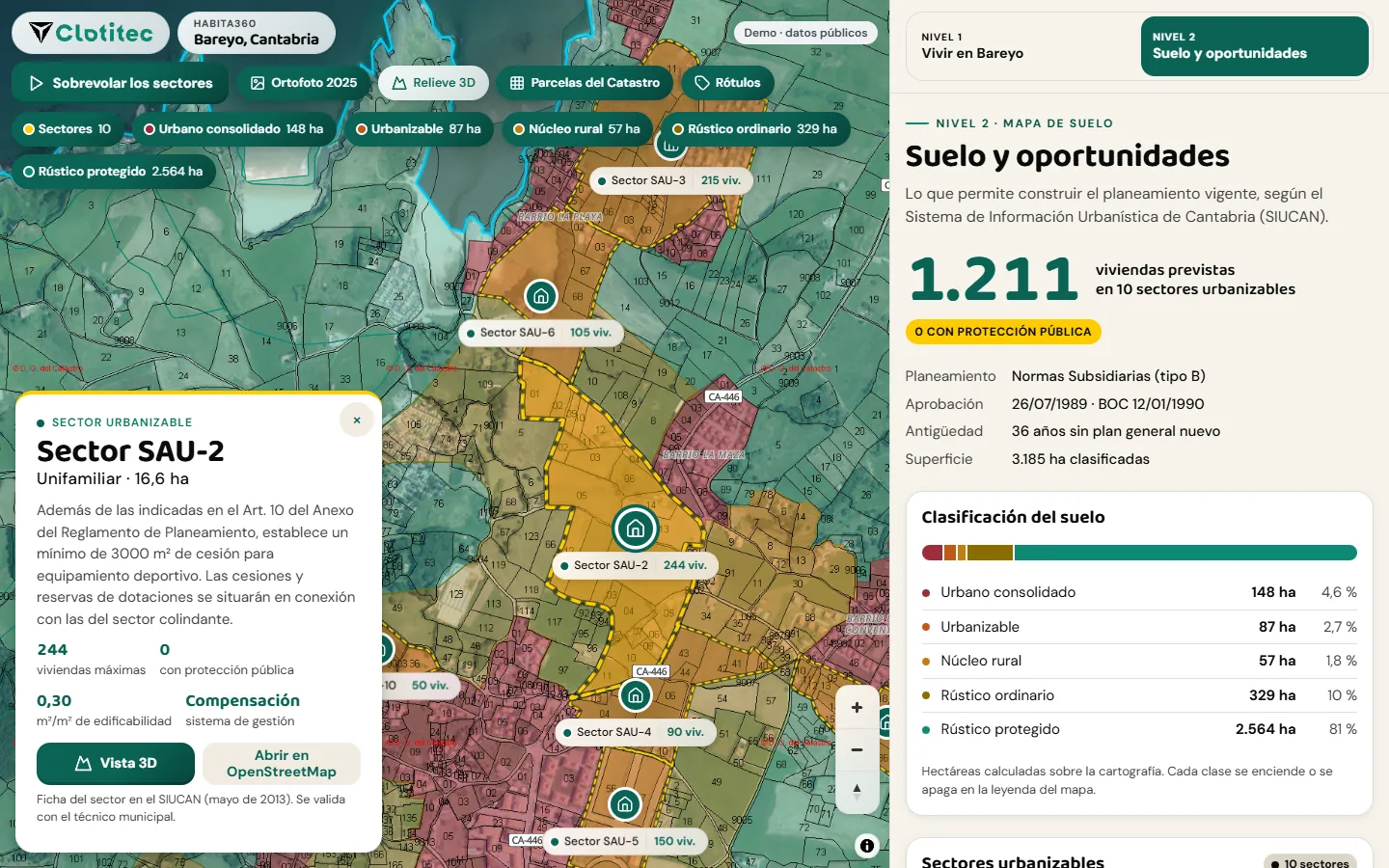Select the Núcleo rural classification row
This screenshot has height=868, width=1389.
click(x=1139, y=661)
